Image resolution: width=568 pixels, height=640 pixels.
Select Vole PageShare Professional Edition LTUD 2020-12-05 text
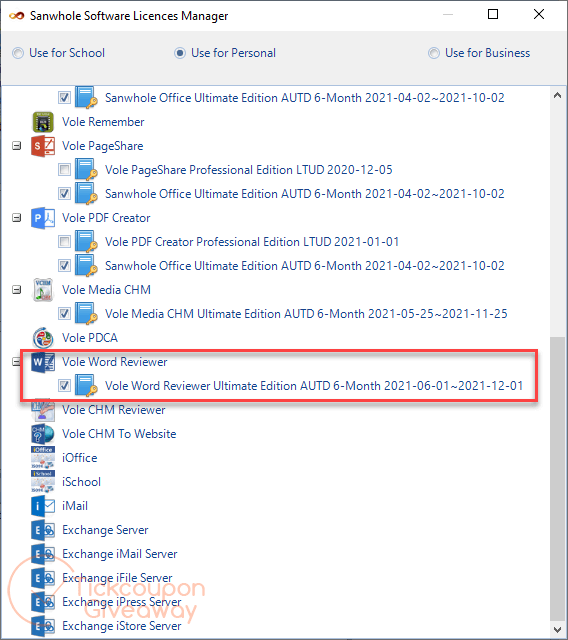pos(248,170)
